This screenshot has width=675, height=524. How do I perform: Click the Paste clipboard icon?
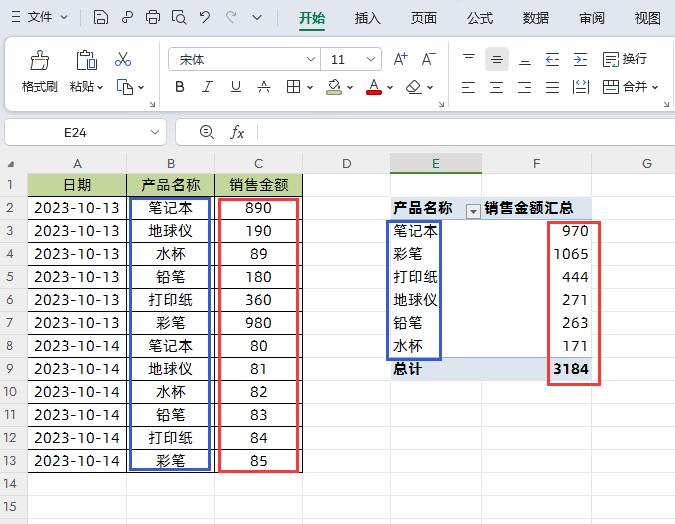87,60
